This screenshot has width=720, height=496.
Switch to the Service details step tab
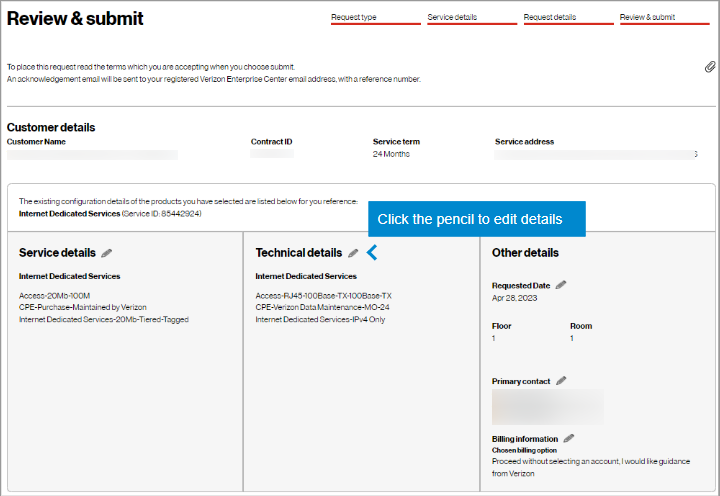471,18
